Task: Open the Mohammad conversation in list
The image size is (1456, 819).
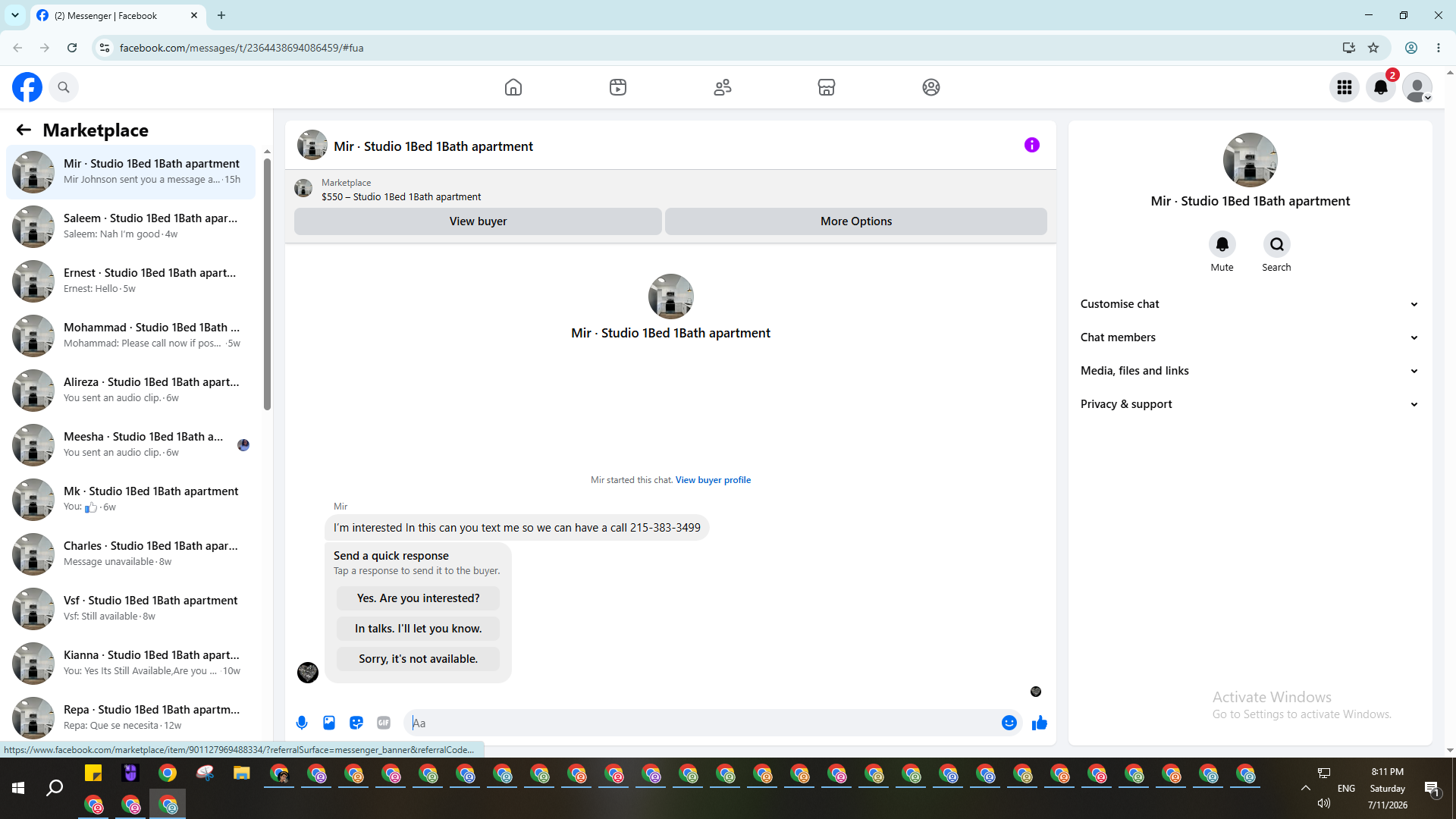Action: [x=131, y=336]
